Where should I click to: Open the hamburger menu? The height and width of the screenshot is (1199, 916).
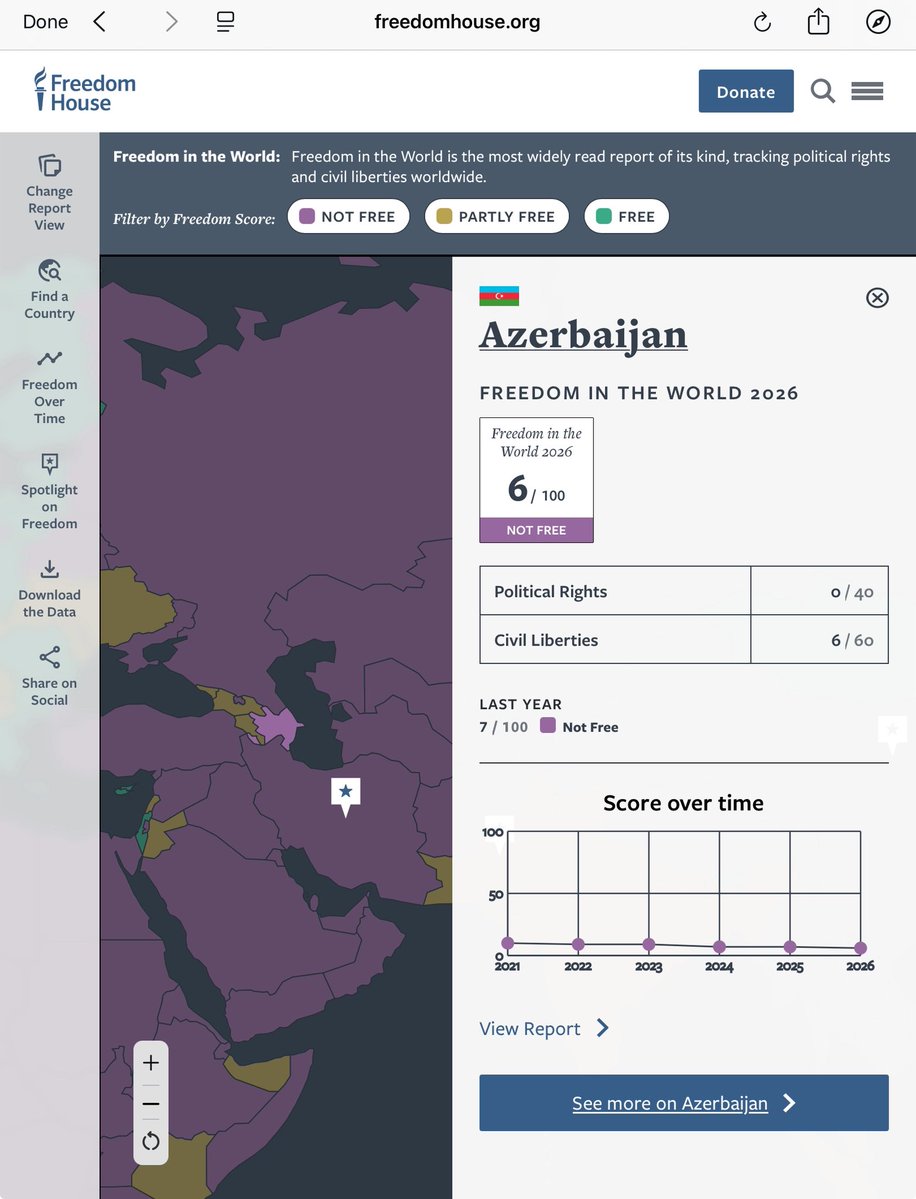click(867, 91)
